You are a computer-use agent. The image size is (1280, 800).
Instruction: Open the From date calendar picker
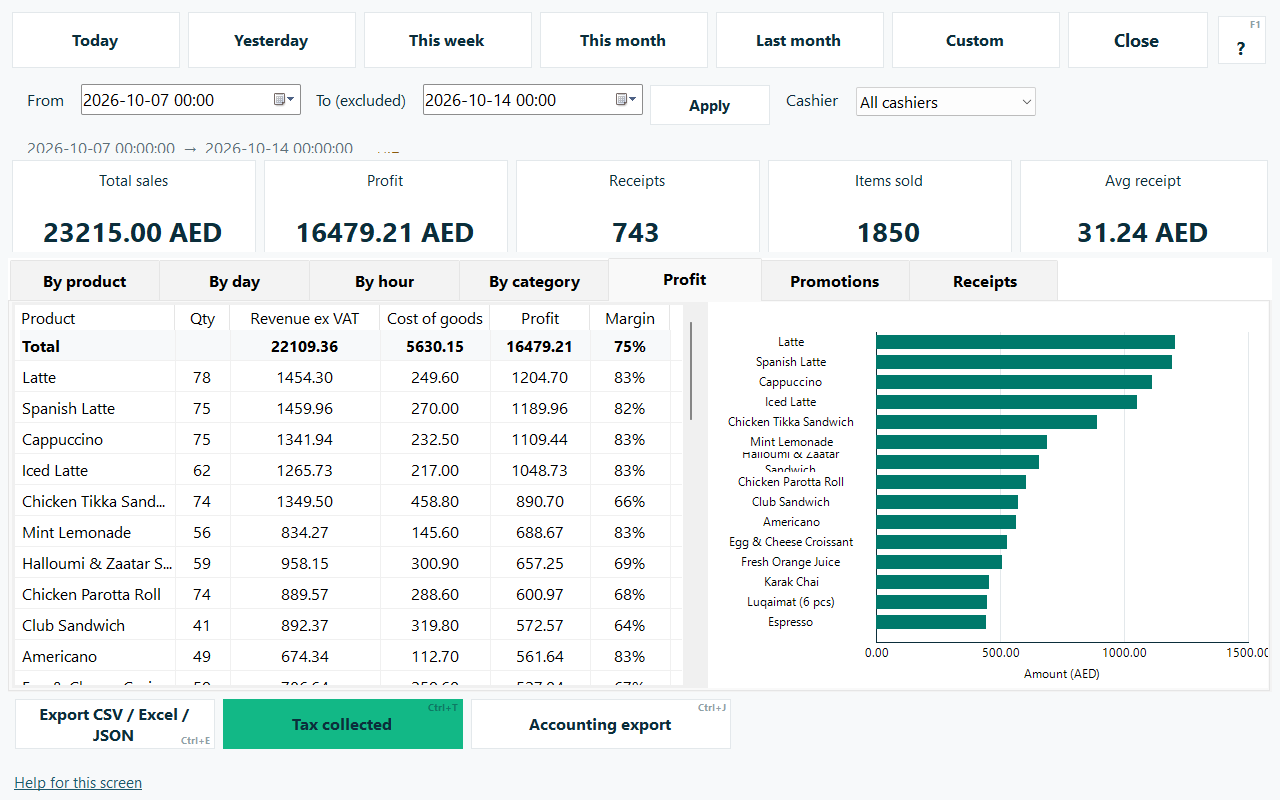coord(284,100)
